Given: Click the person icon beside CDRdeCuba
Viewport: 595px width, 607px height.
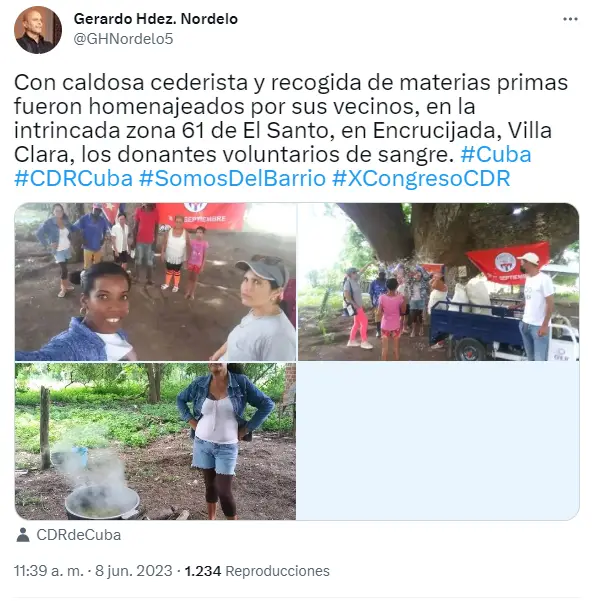Looking at the screenshot, I should click(x=23, y=535).
